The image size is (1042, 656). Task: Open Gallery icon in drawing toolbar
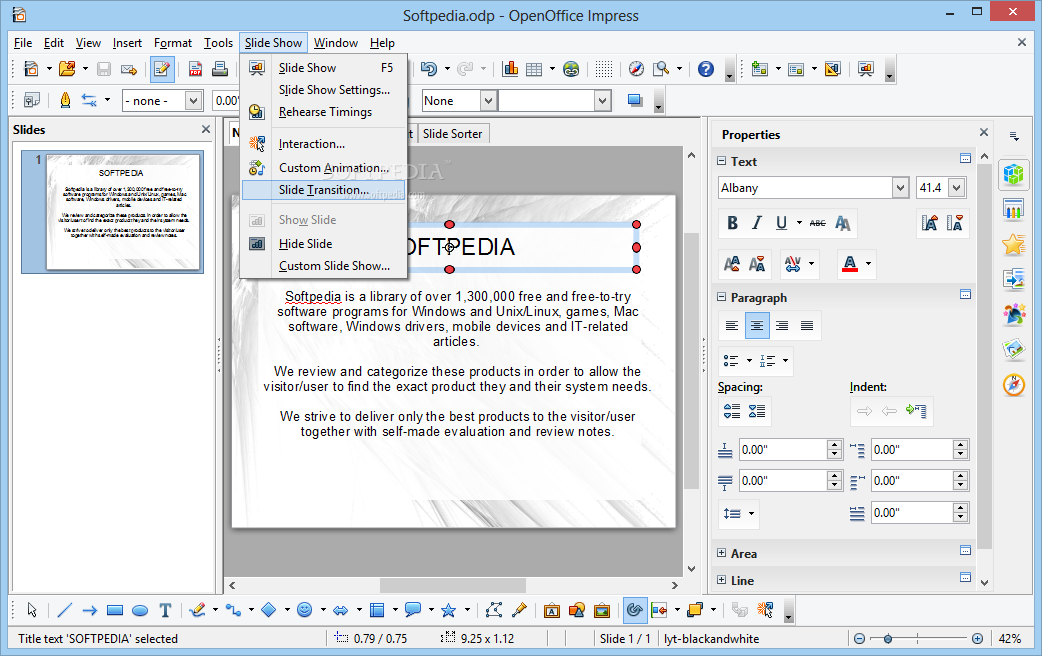(602, 610)
